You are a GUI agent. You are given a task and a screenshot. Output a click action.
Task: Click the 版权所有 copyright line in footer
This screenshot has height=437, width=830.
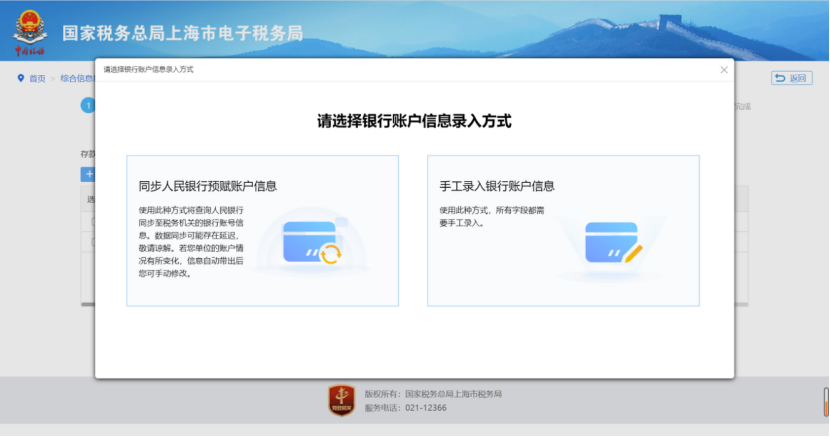[x=433, y=394]
